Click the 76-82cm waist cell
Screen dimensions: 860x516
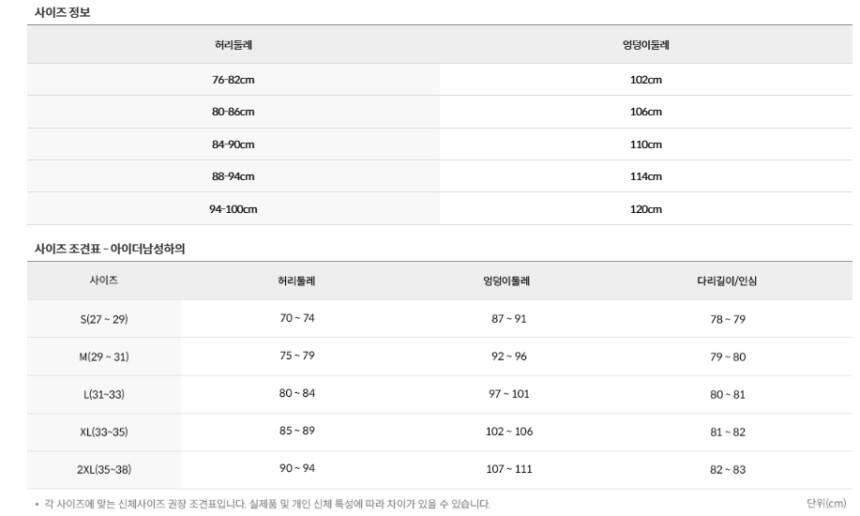point(233,80)
